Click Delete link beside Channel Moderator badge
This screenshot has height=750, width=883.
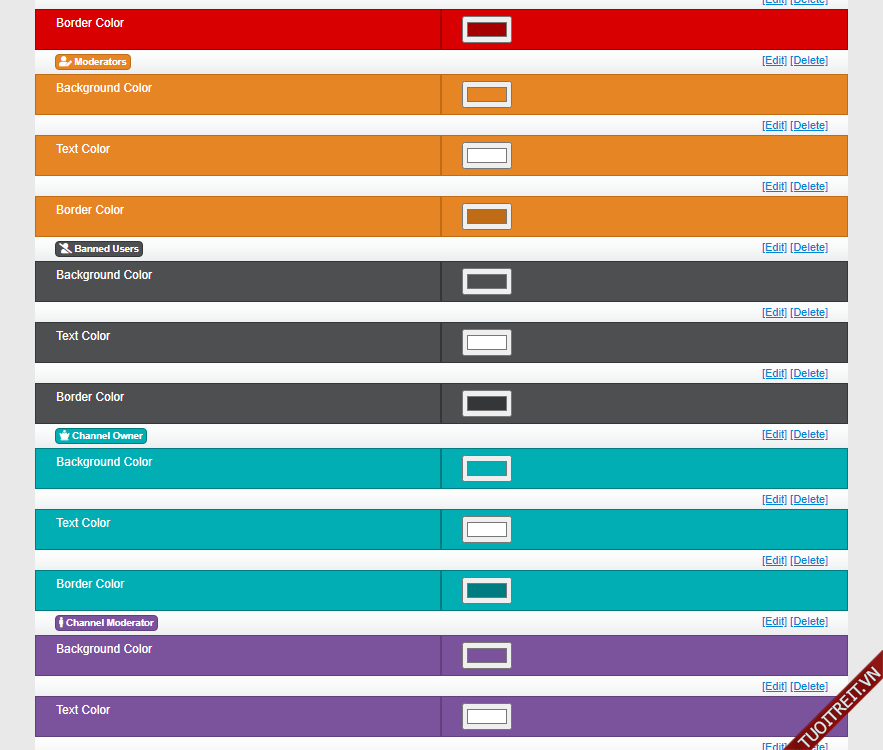point(809,622)
